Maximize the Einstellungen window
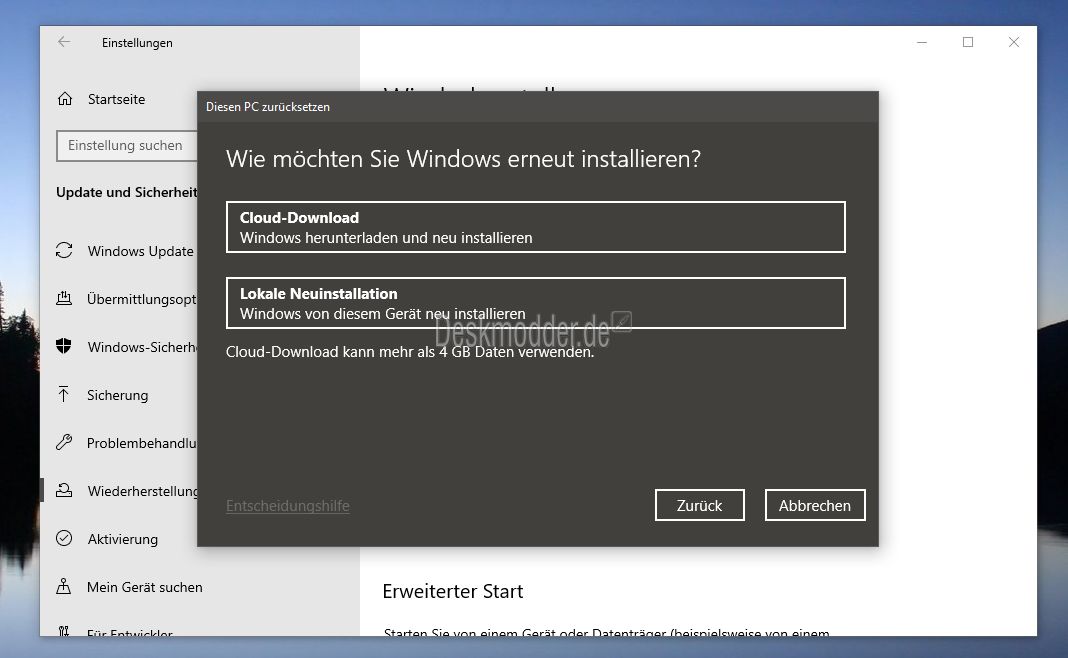 [968, 42]
